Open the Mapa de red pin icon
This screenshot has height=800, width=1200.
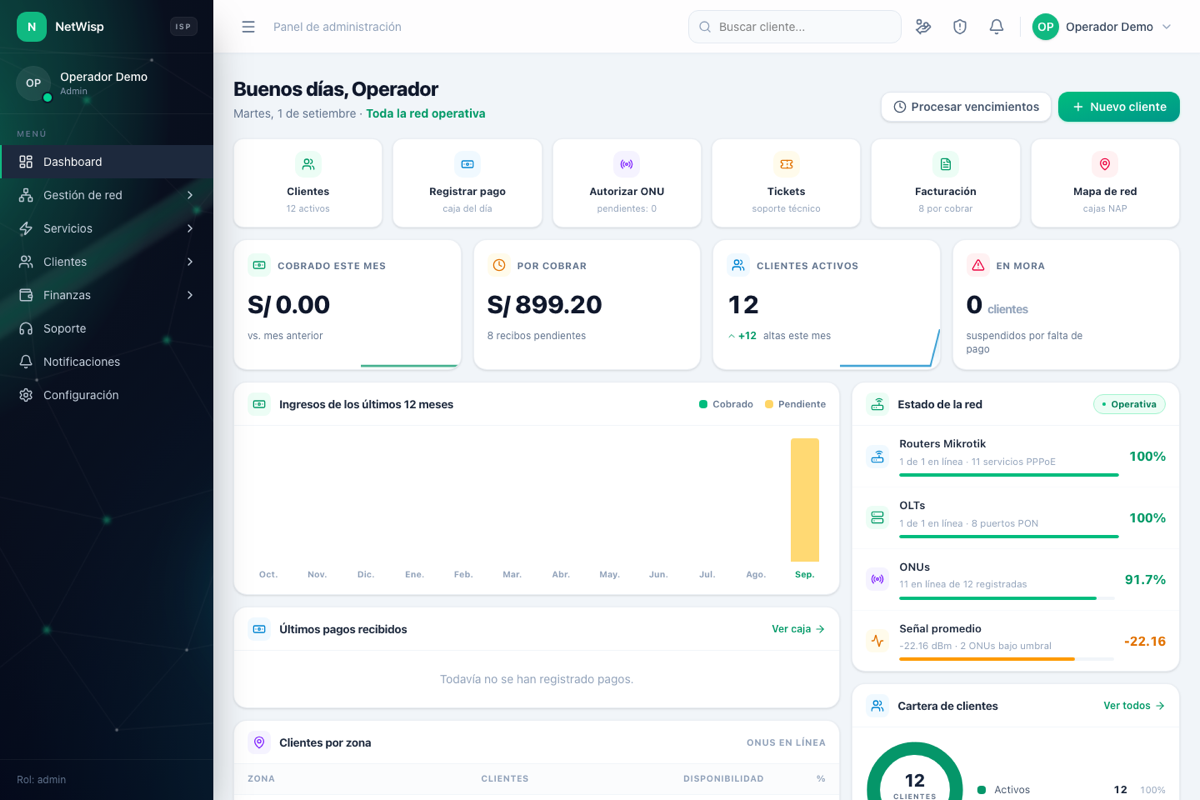(x=1105, y=164)
